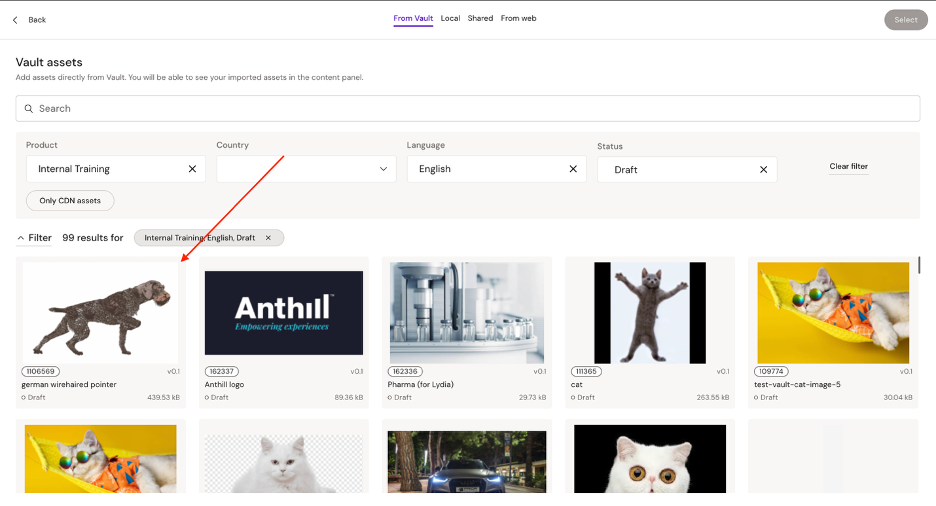The height and width of the screenshot is (506, 936).
Task: Open the Shared tab
Action: click(x=481, y=18)
